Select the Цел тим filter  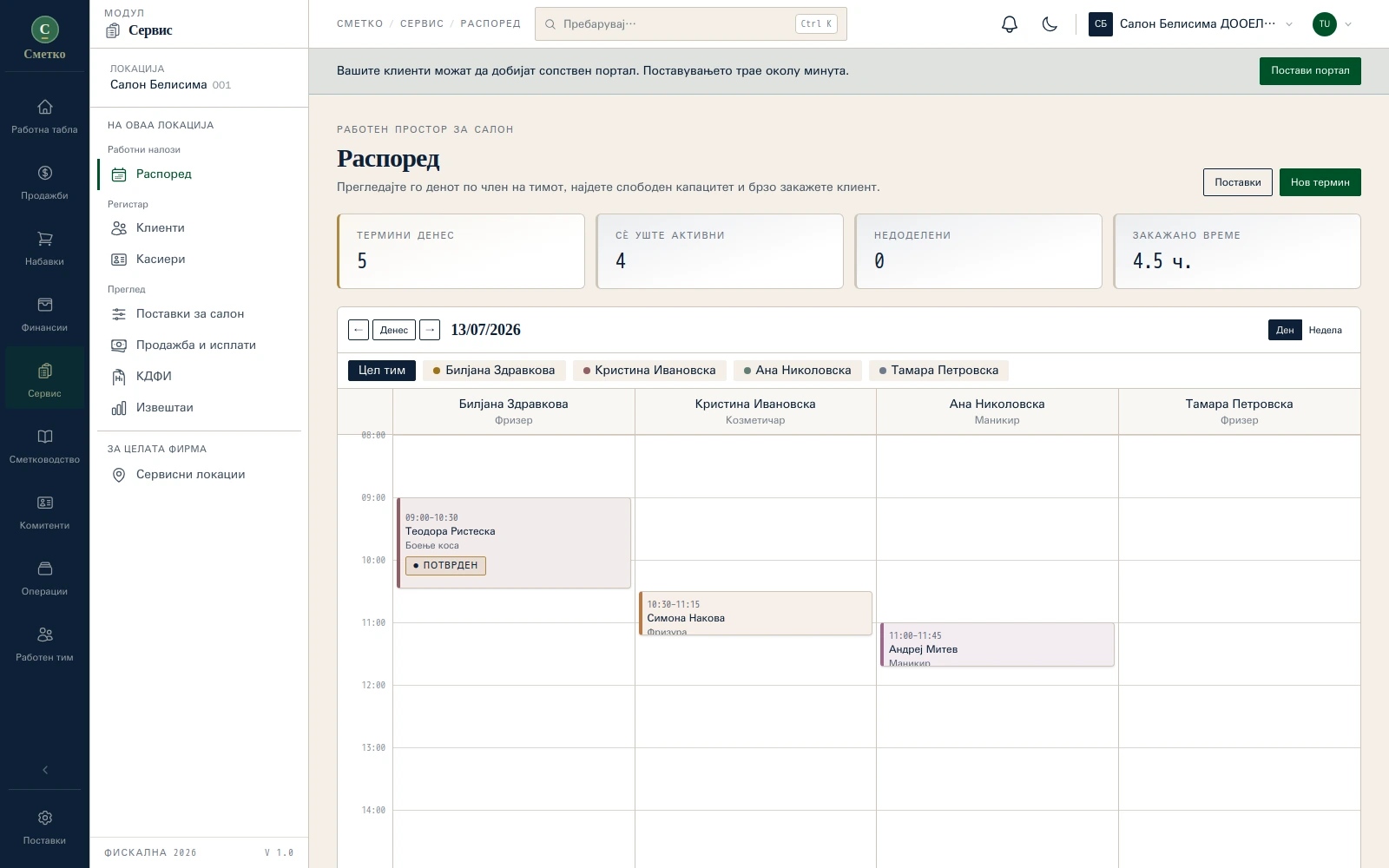click(x=382, y=371)
